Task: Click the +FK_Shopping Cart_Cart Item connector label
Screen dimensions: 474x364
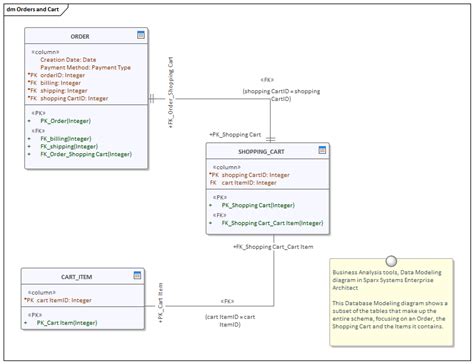Action: (273, 247)
